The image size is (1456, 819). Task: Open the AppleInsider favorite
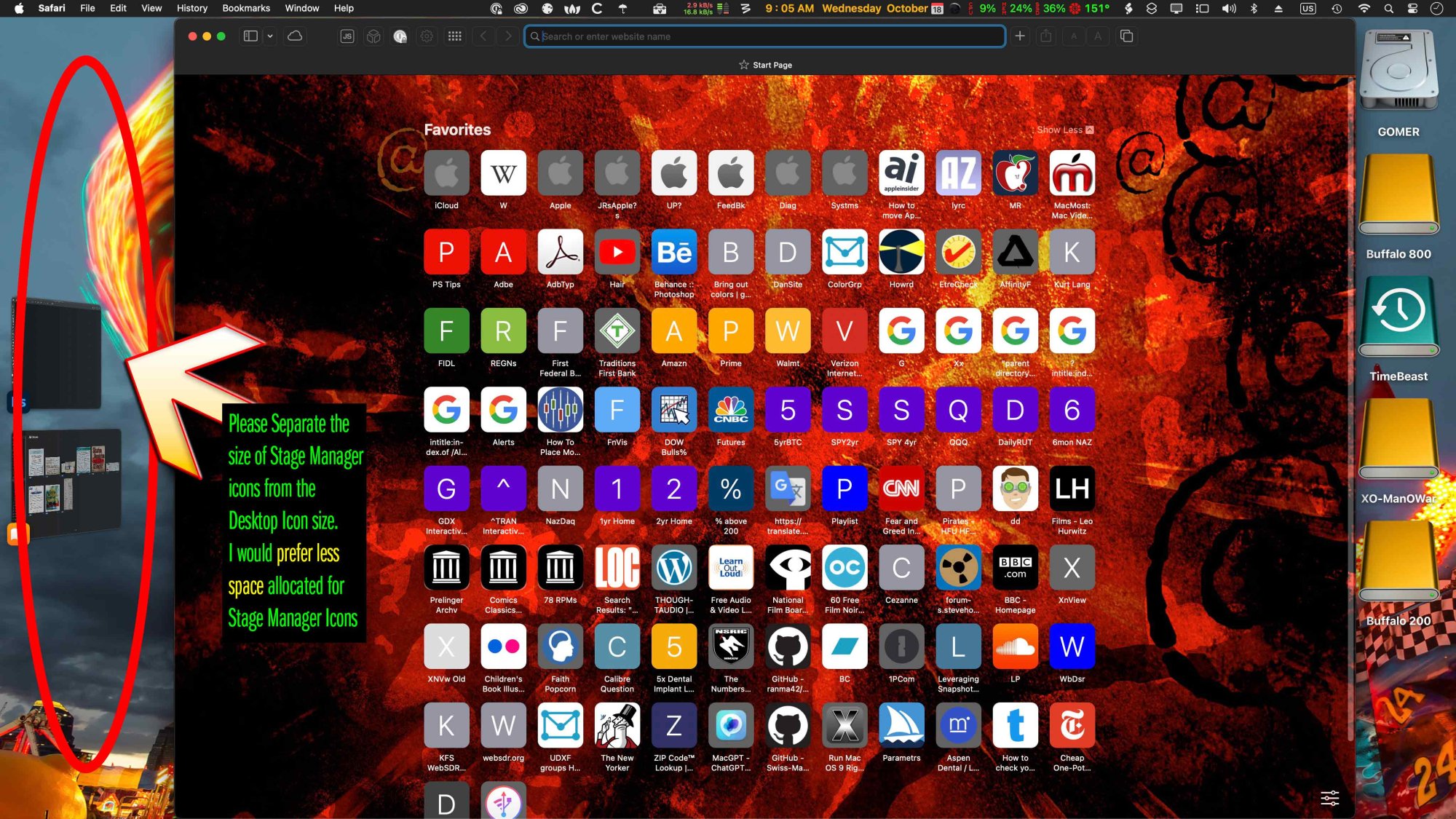pos(901,174)
